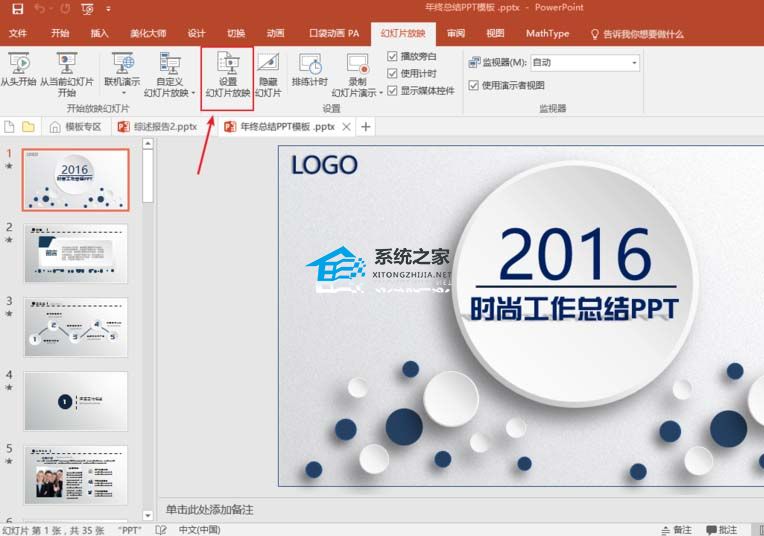This screenshot has width=764, height=536.
Task: Click the Redo icon in title bar
Action: [x=65, y=9]
